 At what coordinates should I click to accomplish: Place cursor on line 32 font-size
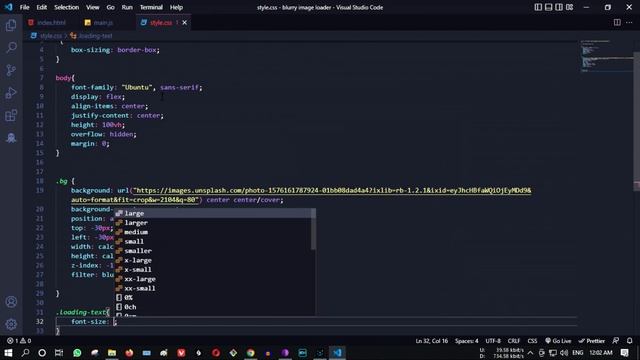[90, 322]
